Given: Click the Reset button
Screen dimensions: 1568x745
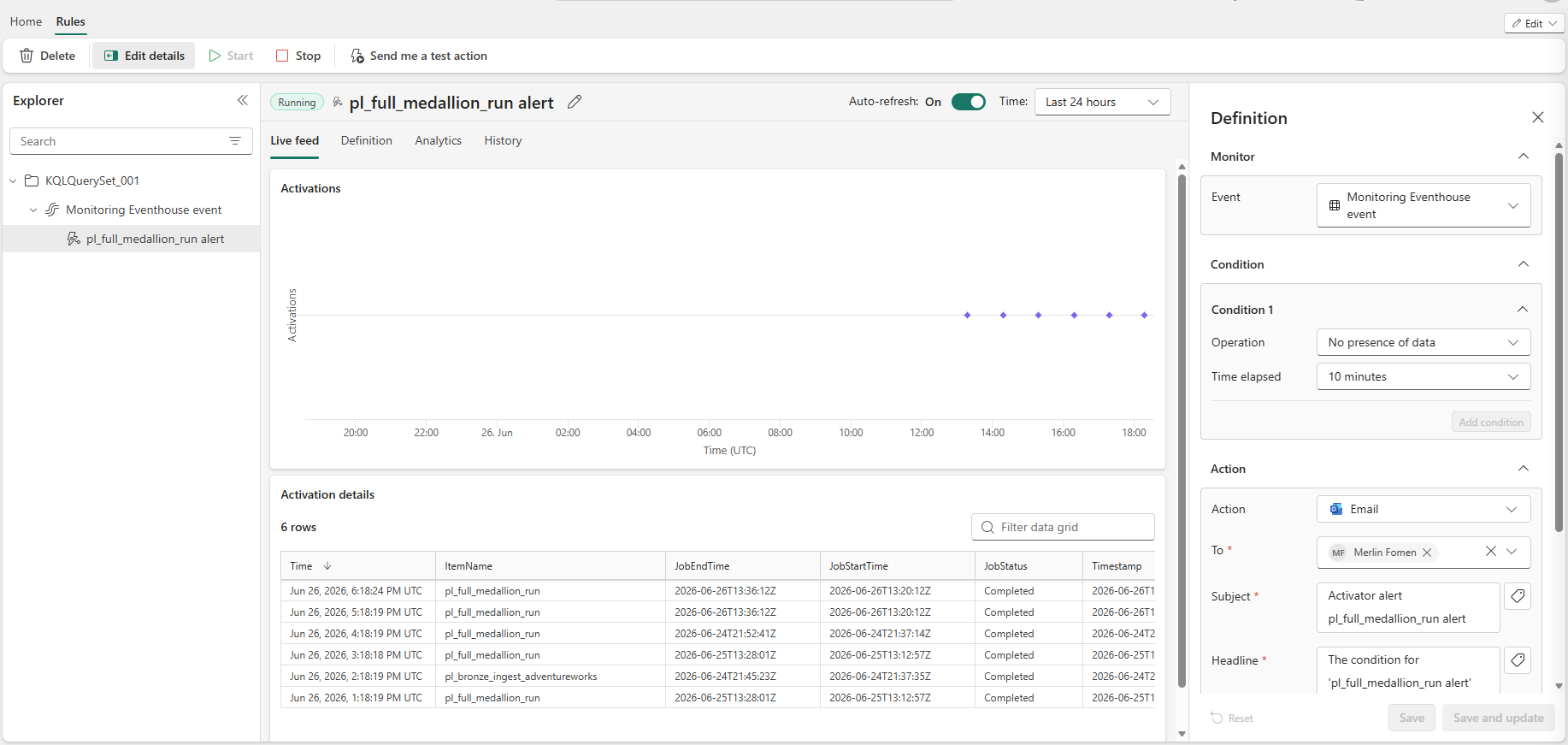Looking at the screenshot, I should point(1232,718).
